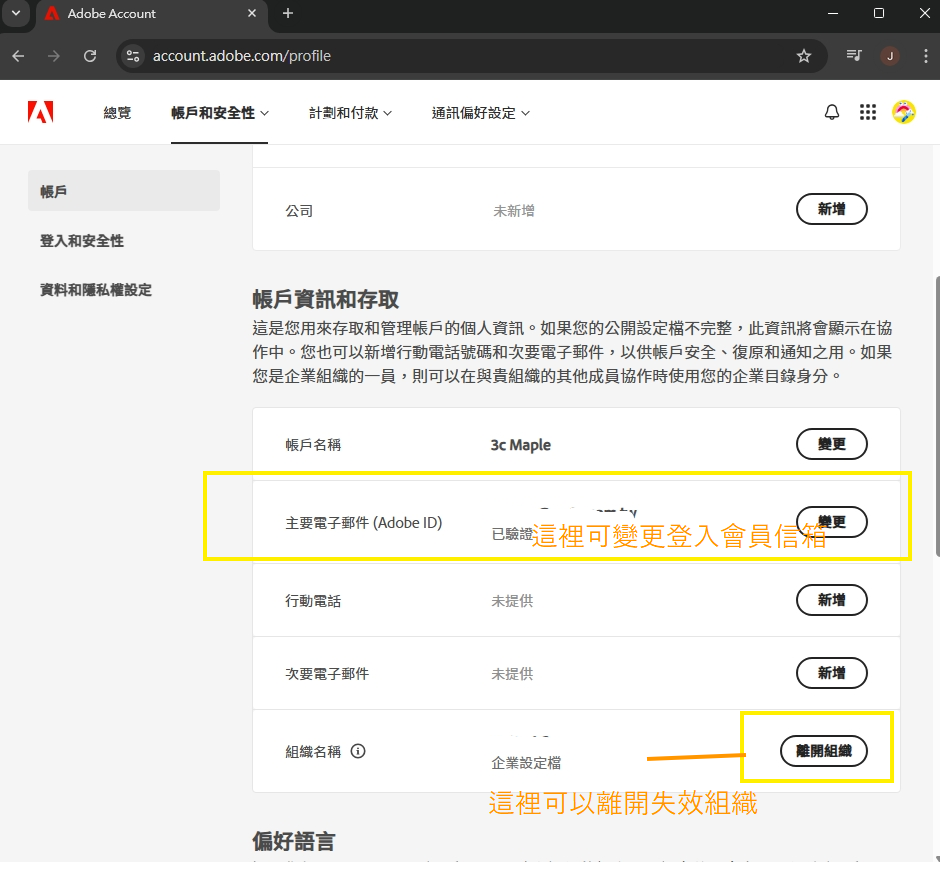Open the Adobe apps grid launcher
Screen dimensions: 951x886
tap(868, 112)
